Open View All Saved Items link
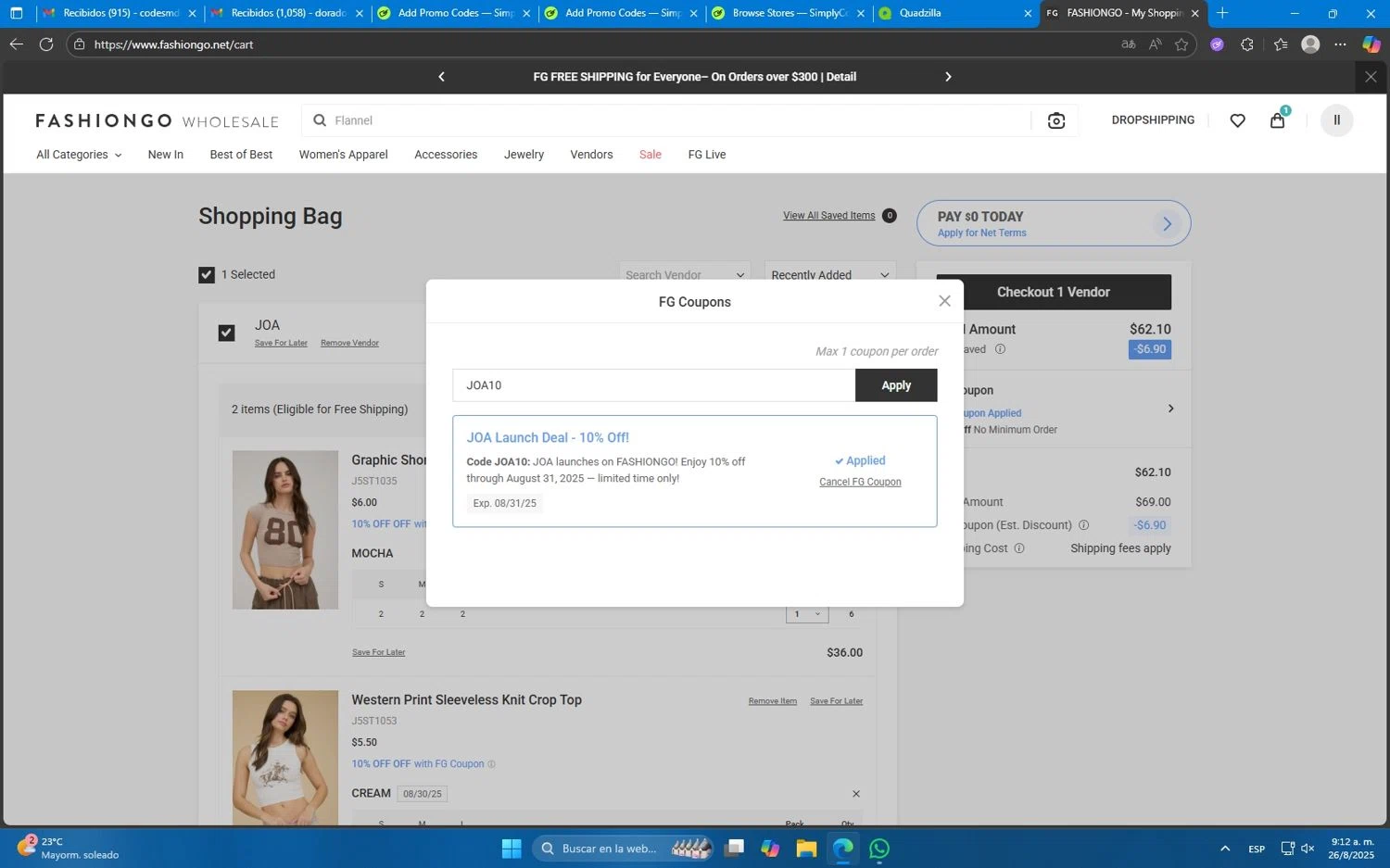Image resolution: width=1390 pixels, height=868 pixels. pyautogui.click(x=828, y=216)
